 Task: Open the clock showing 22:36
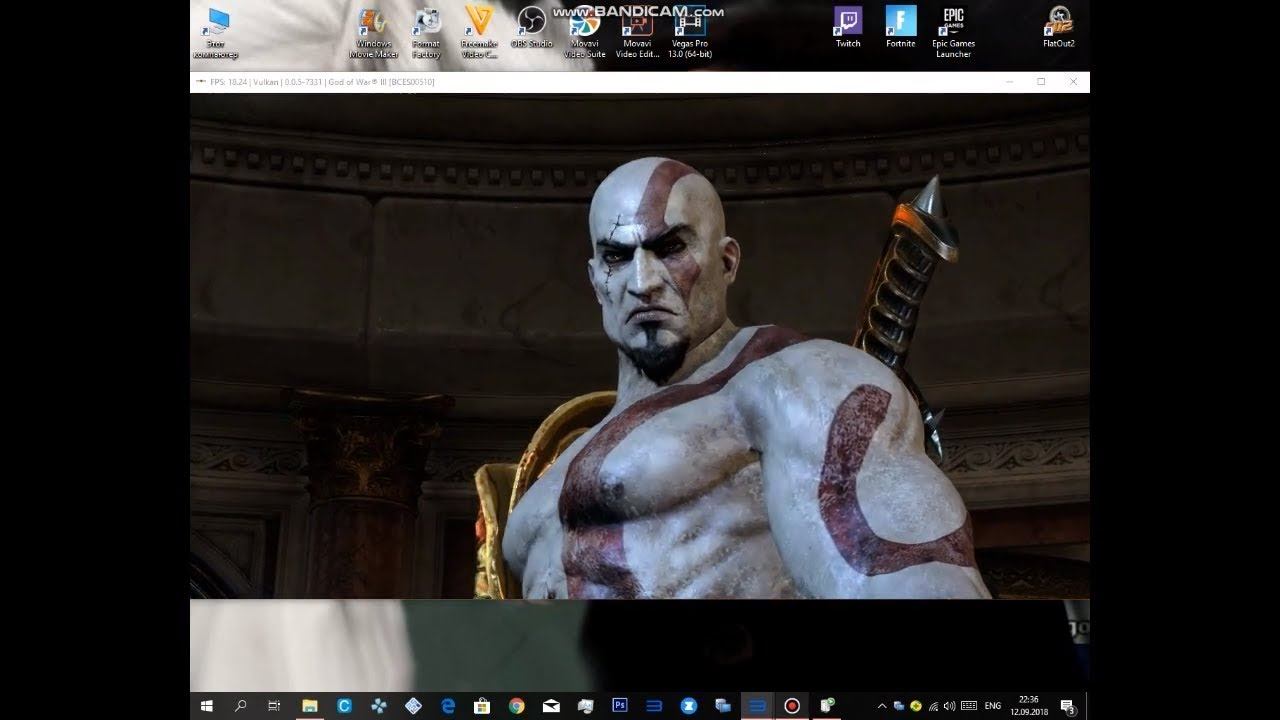[x=1028, y=706]
